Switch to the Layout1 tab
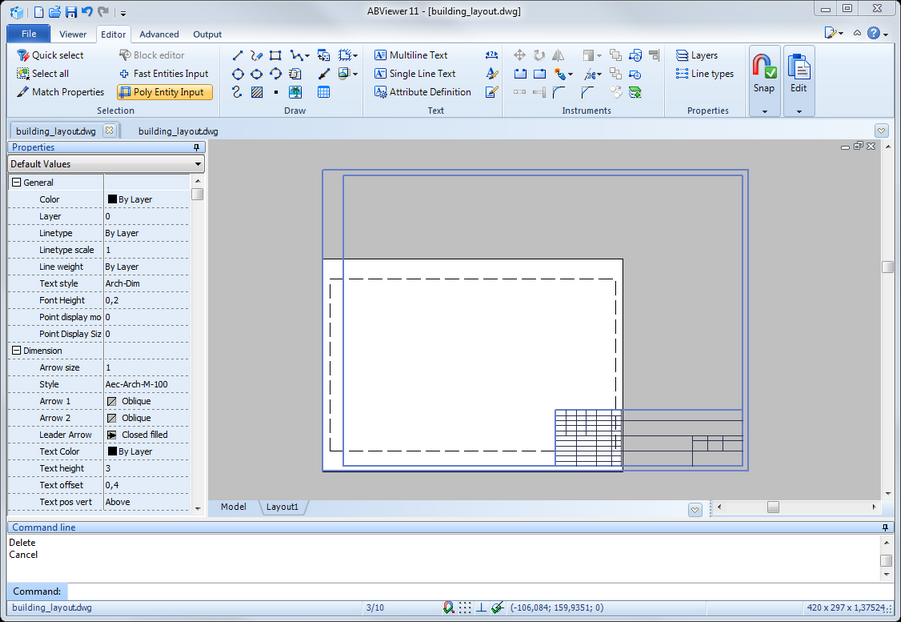 282,506
